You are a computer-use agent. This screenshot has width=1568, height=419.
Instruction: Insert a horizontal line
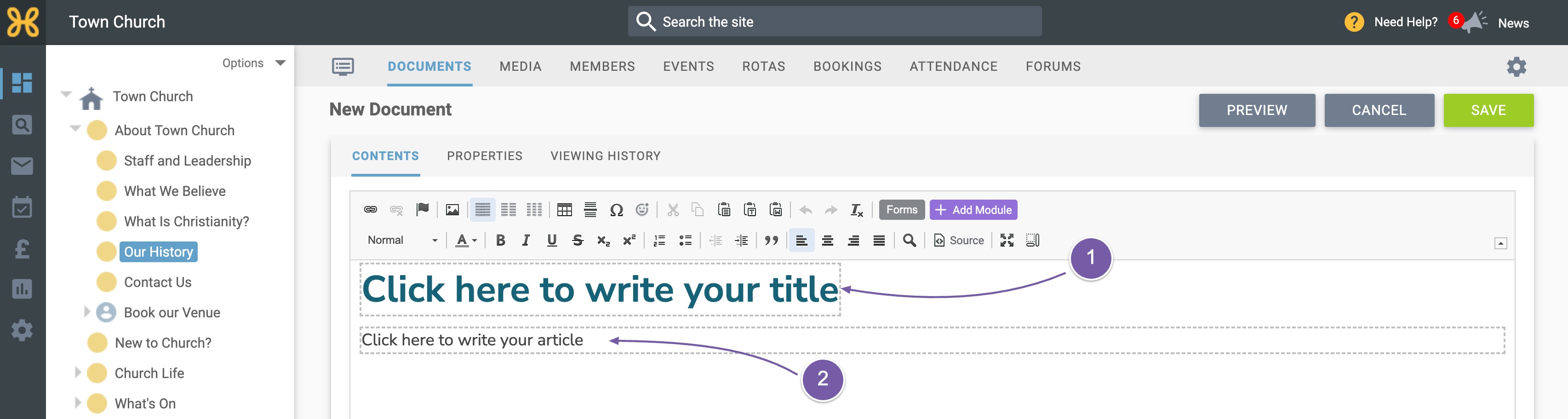click(x=590, y=210)
